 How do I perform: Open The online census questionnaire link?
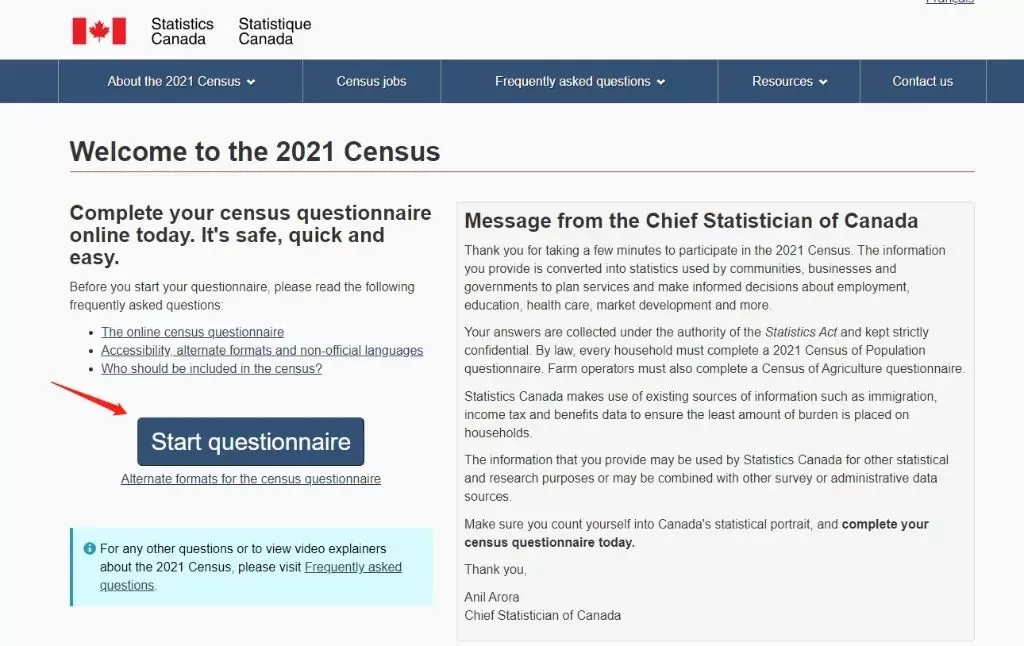click(x=193, y=332)
